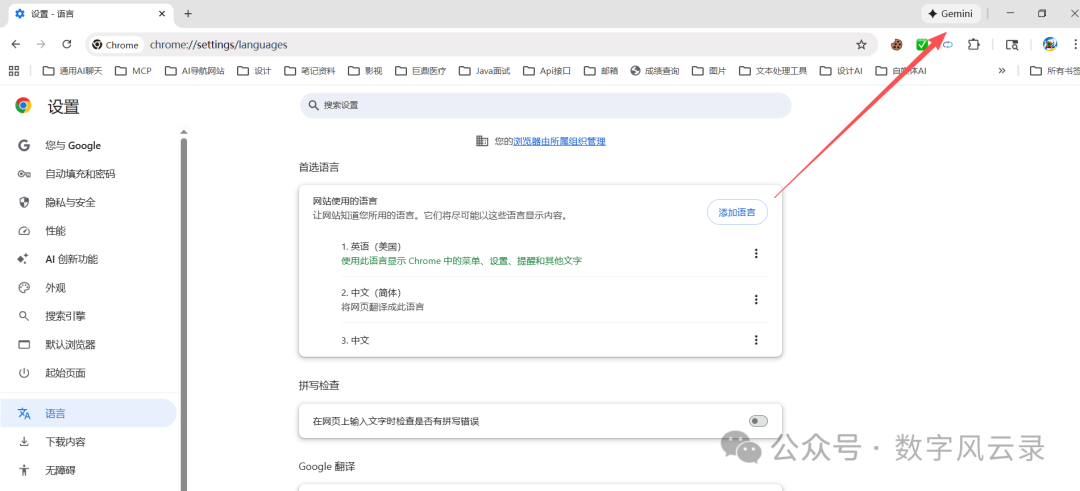Reload the page with the refresh icon
This screenshot has height=491, width=1080.
[67, 44]
